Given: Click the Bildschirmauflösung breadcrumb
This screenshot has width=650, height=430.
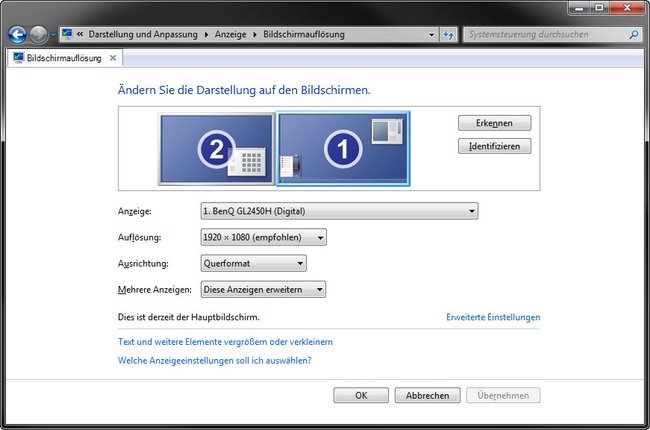Looking at the screenshot, I should click(x=304, y=34).
